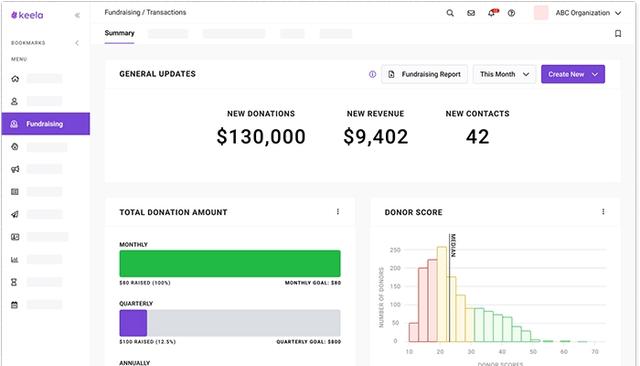Screen dimensions: 640x366
Task: Click the MEDIAN marker line in chart
Action: click(449, 288)
